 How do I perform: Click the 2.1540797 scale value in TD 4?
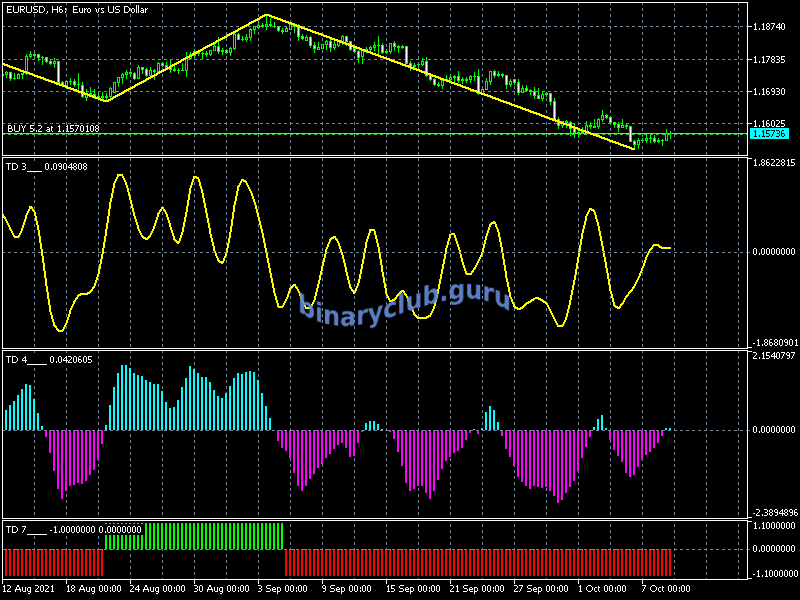point(773,356)
